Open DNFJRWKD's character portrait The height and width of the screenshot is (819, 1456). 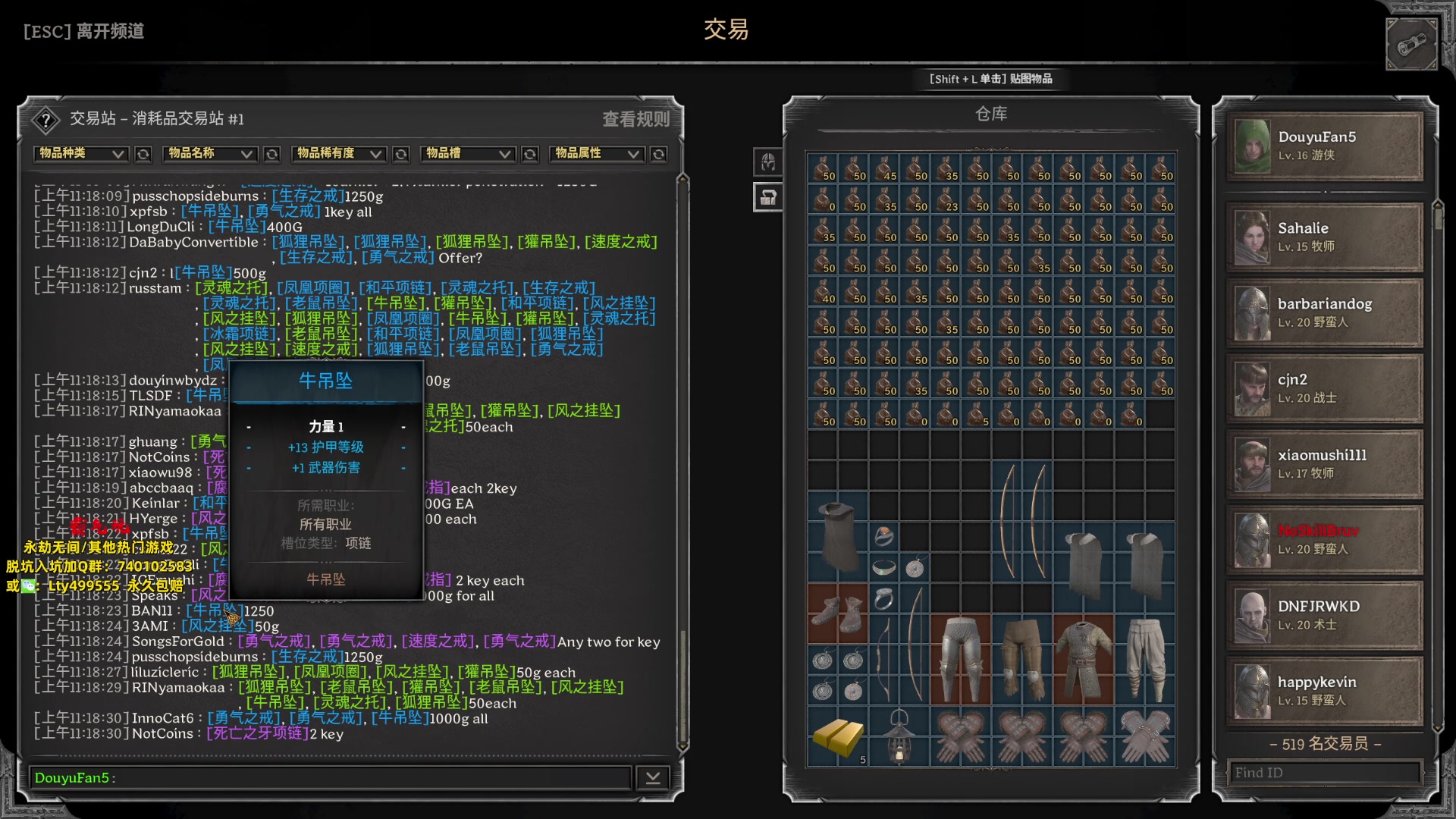(1252, 616)
